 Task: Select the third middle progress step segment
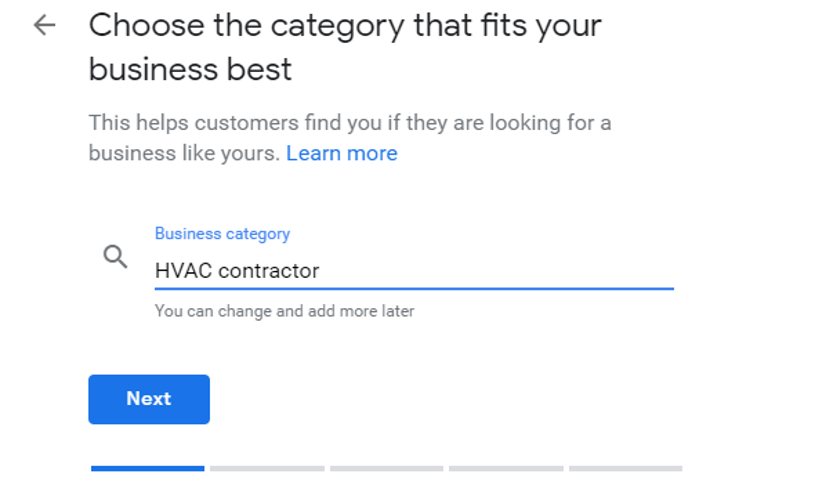pyautogui.click(x=387, y=469)
